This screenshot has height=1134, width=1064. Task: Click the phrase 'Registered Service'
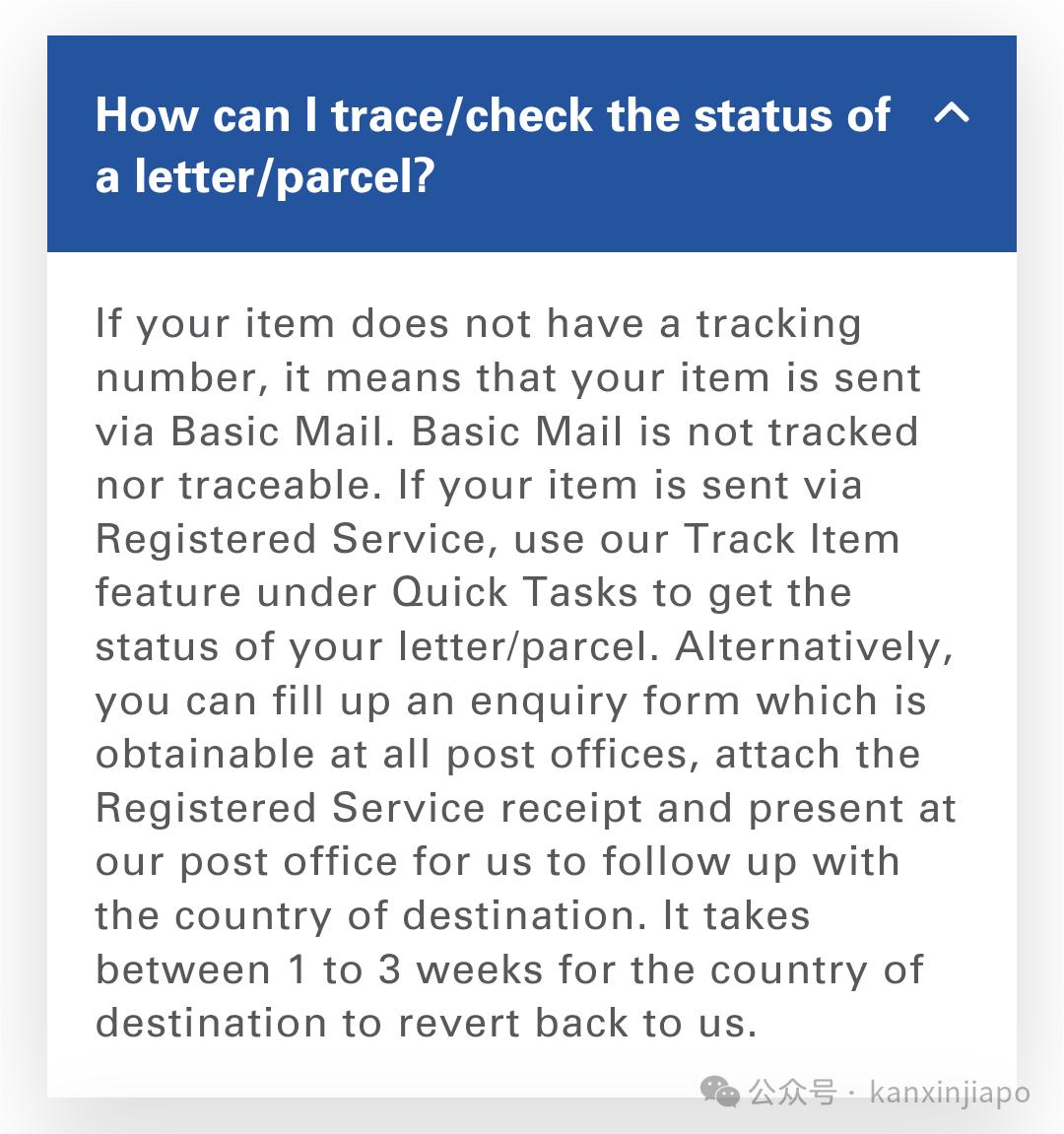(x=289, y=538)
